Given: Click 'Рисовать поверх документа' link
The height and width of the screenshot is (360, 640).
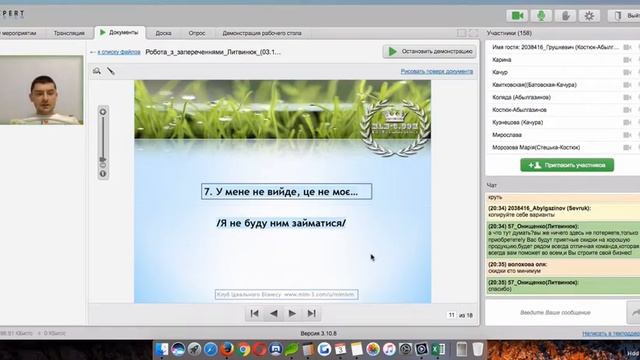Looking at the screenshot, I should 437,71.
